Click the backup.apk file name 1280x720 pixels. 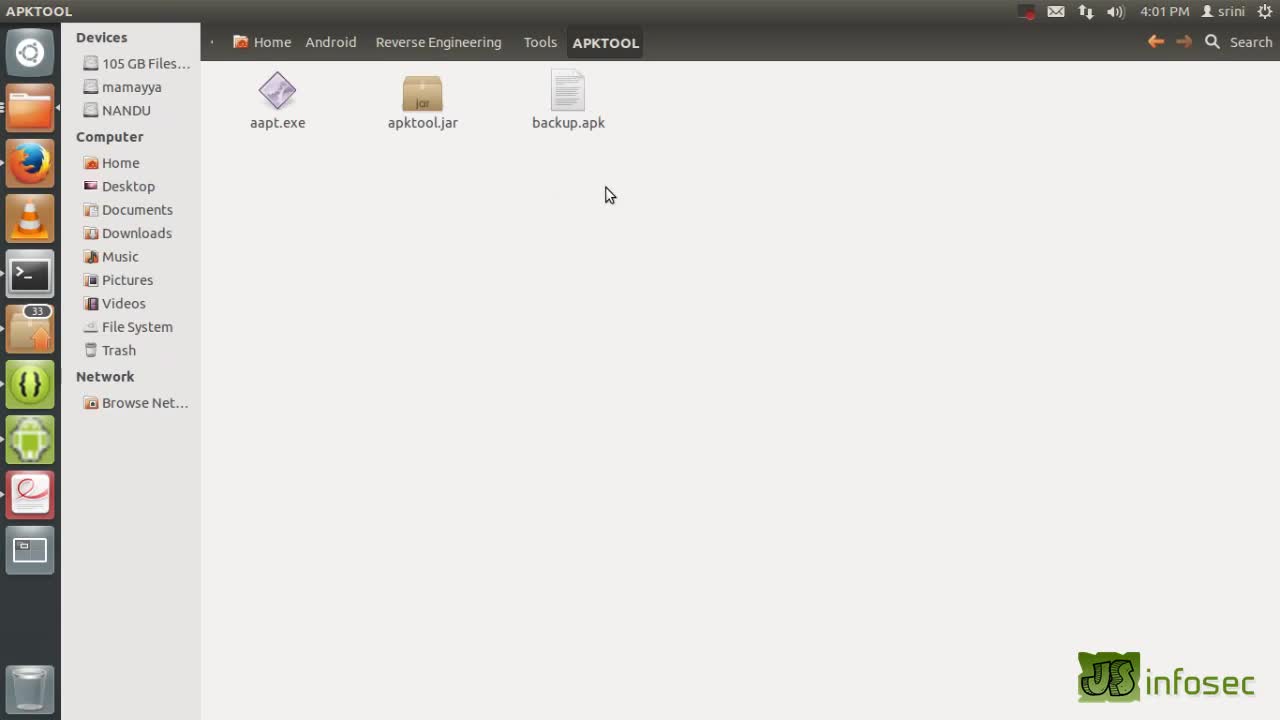click(568, 123)
